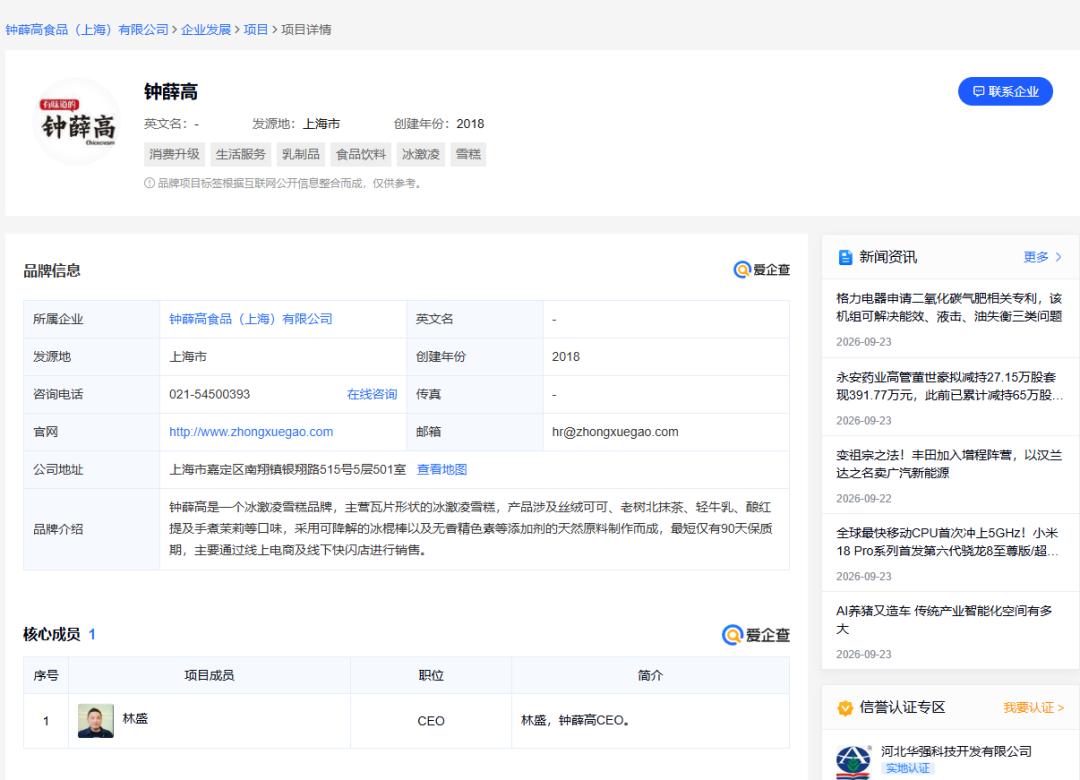Image resolution: width=1080 pixels, height=780 pixels.
Task: Click the 钟薛高 brand logo image
Action: (x=77, y=122)
